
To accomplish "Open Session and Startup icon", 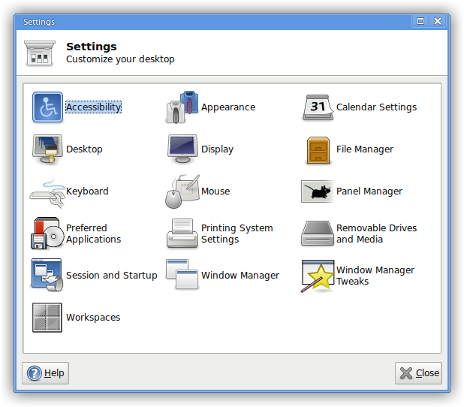I will [x=47, y=275].
